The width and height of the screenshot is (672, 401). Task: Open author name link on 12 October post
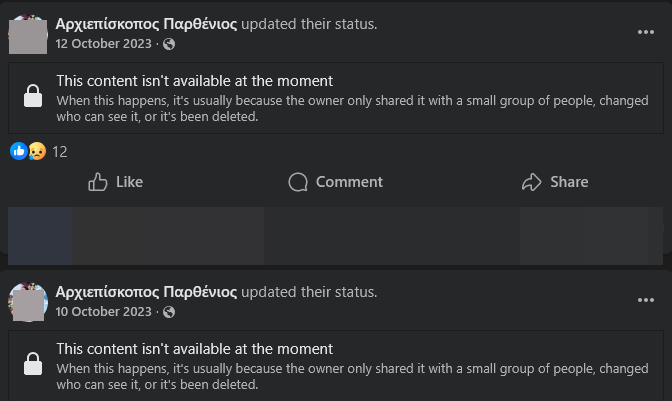coord(147,24)
